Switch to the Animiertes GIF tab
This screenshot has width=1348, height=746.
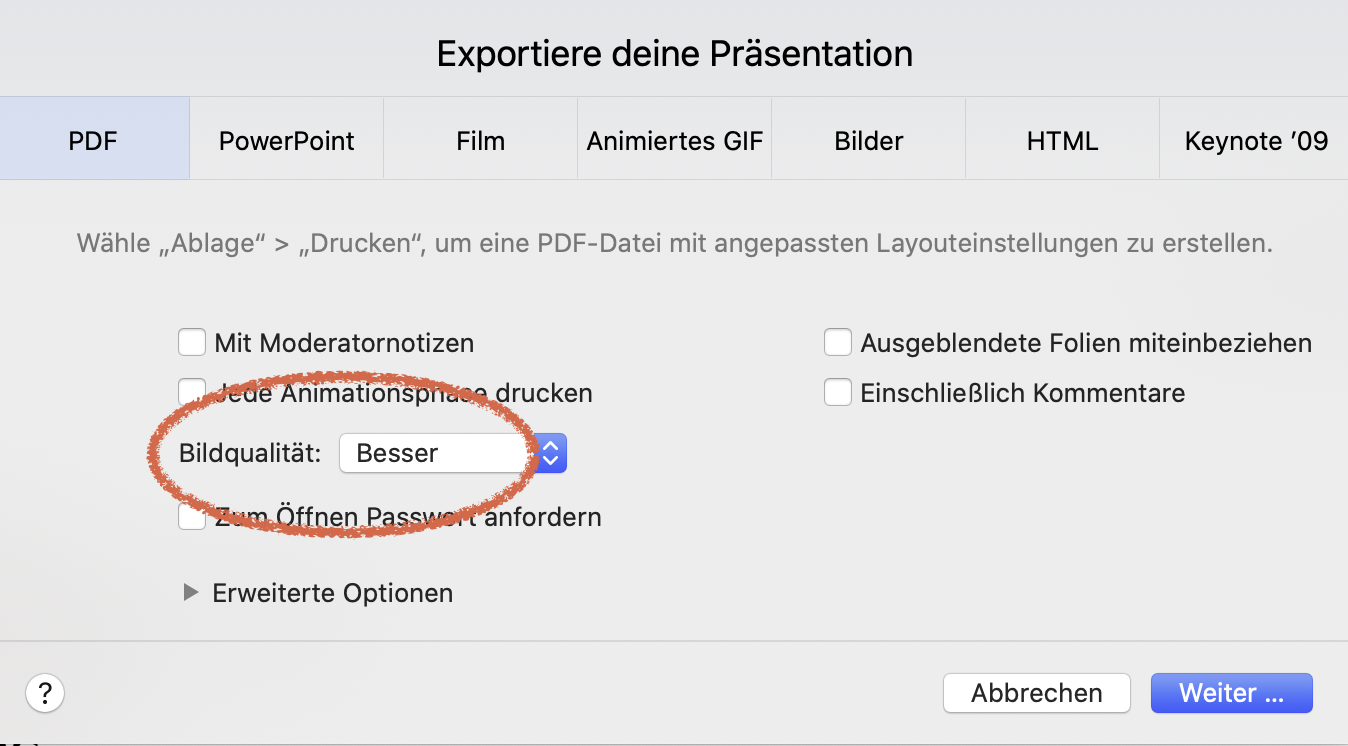(x=674, y=141)
